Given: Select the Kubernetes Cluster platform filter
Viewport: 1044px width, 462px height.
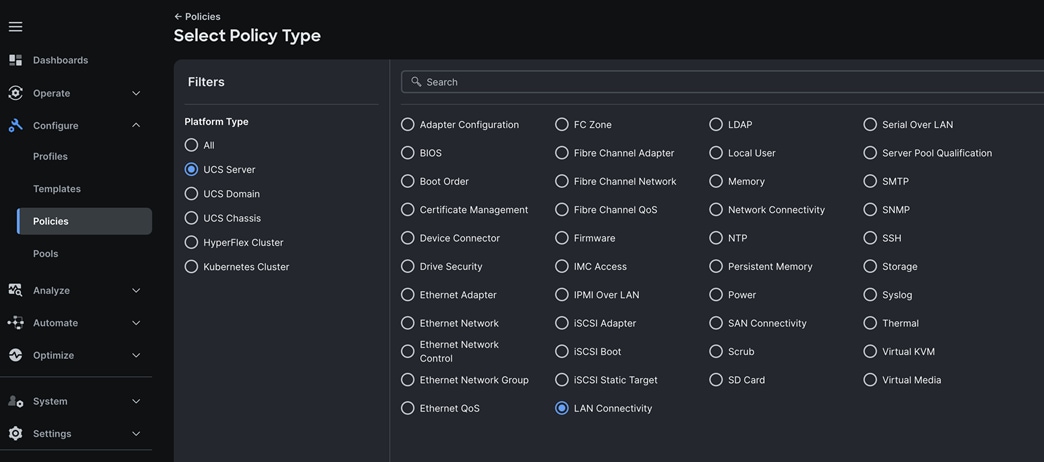Looking at the screenshot, I should pos(191,266).
